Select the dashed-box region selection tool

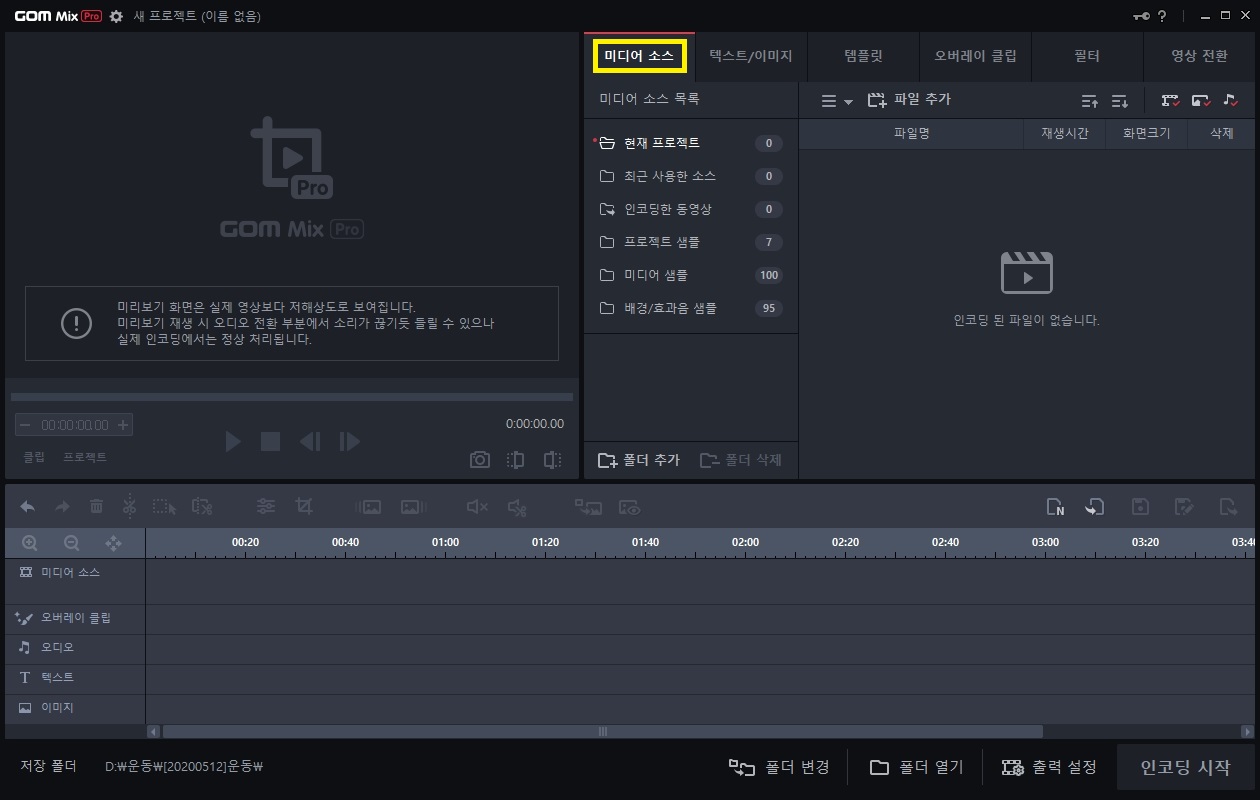coord(164,507)
